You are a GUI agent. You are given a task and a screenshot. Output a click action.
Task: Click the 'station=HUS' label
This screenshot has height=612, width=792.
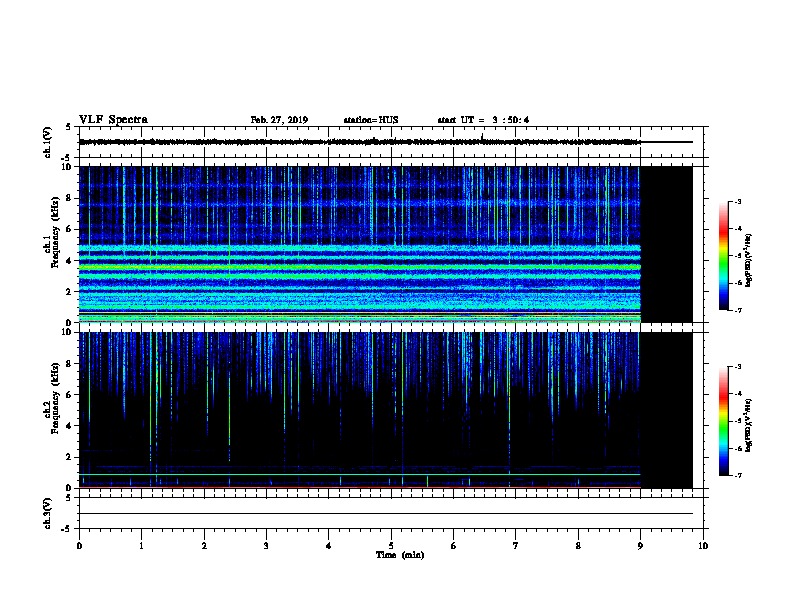point(371,120)
